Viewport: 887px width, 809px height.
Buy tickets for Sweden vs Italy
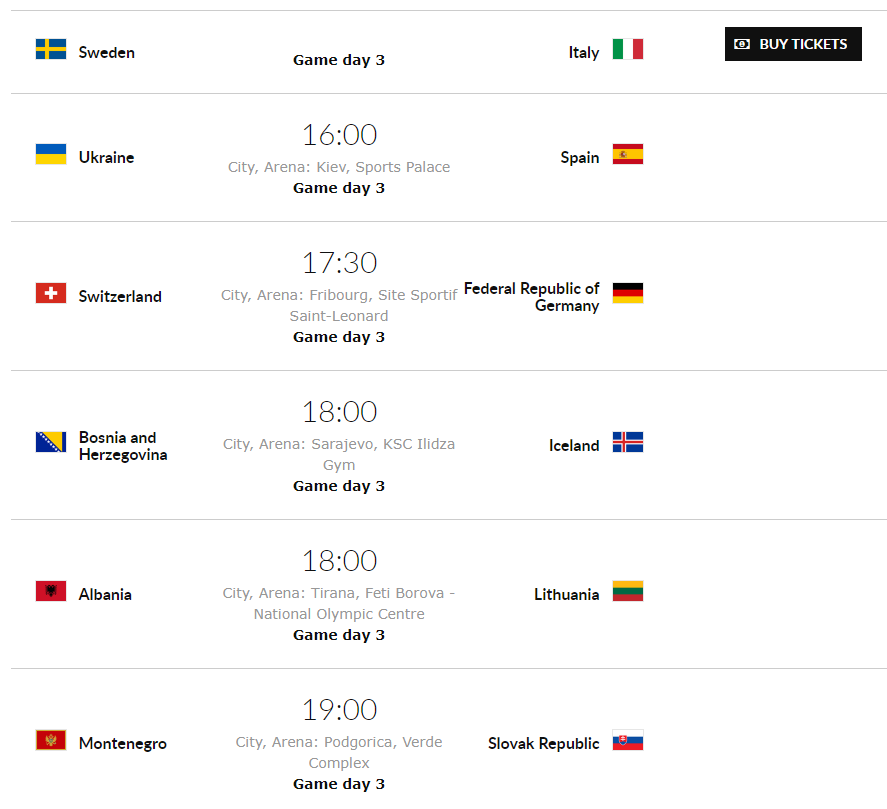click(x=793, y=44)
